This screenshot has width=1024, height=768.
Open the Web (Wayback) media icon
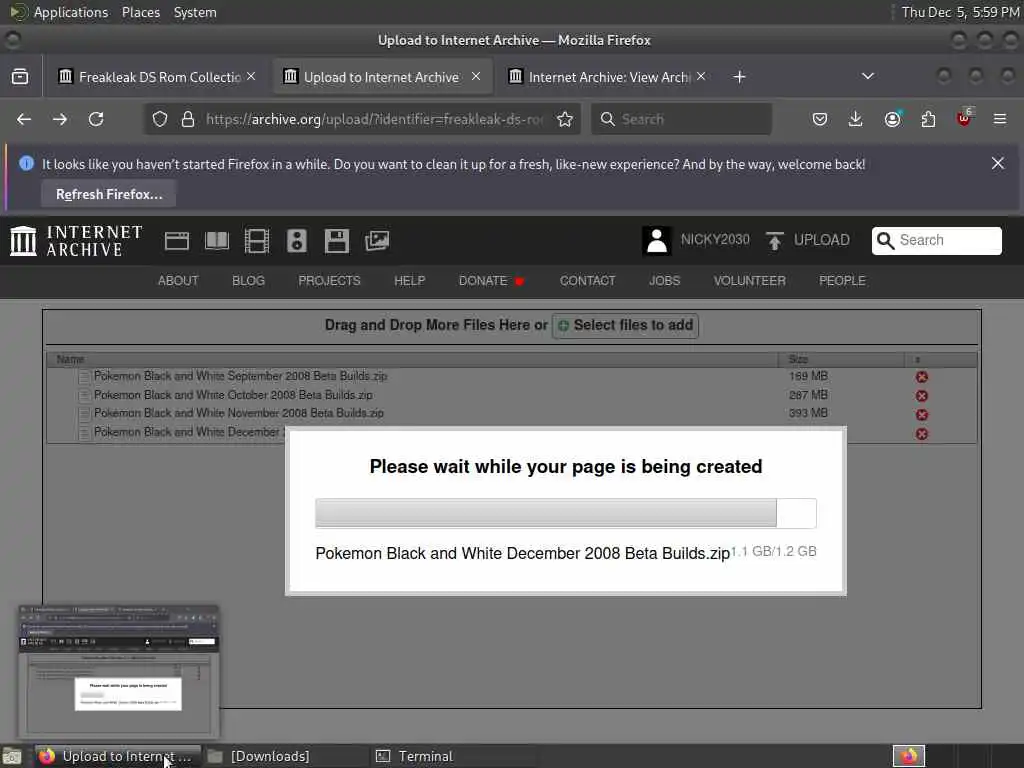(176, 241)
